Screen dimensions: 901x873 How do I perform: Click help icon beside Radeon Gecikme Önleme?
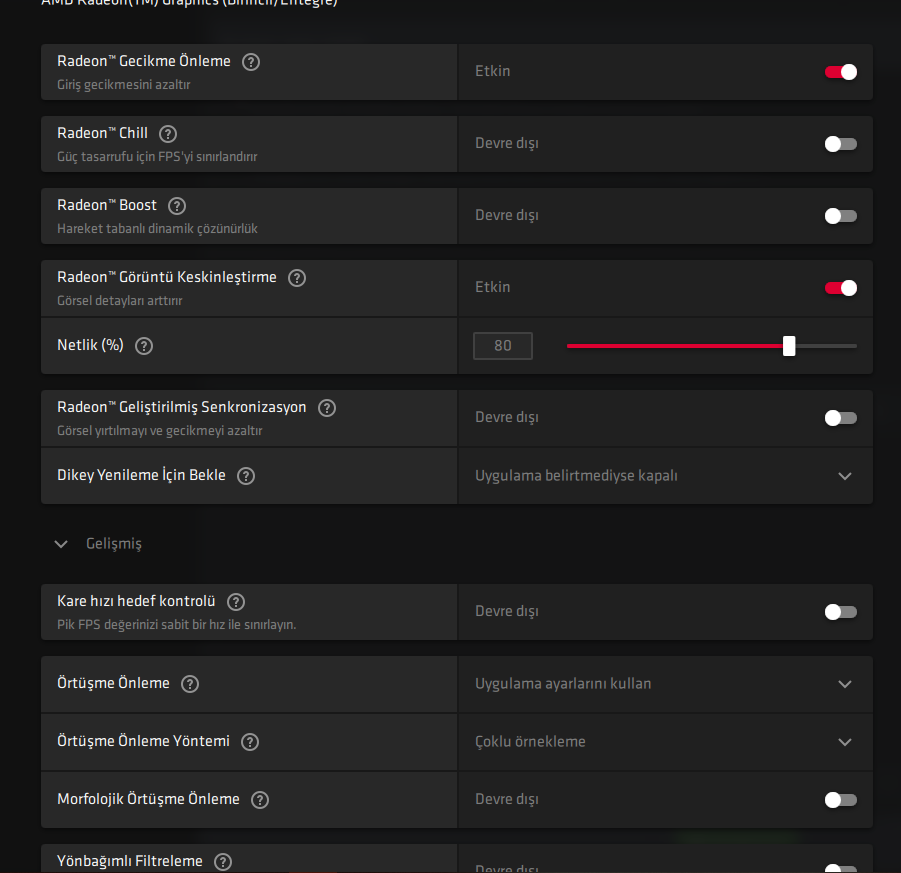coord(251,62)
